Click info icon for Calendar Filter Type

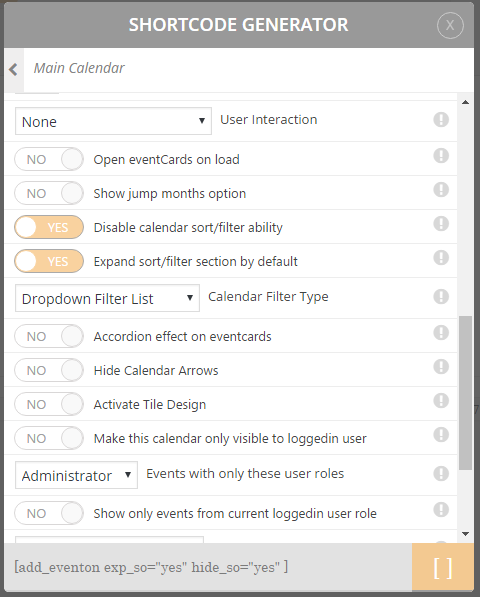pyautogui.click(x=441, y=297)
